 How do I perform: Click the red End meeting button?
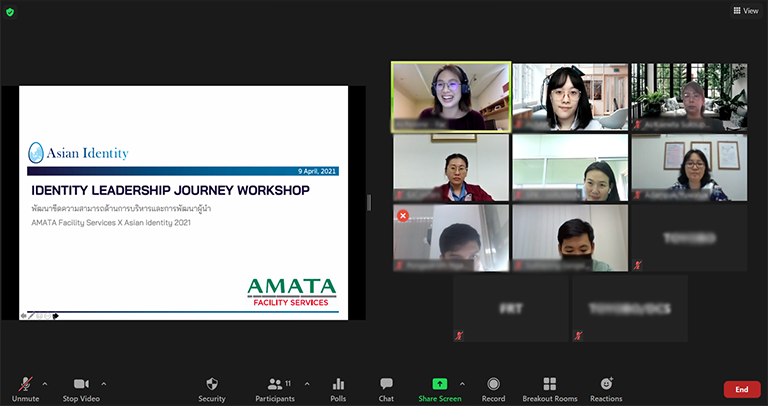[x=741, y=389]
